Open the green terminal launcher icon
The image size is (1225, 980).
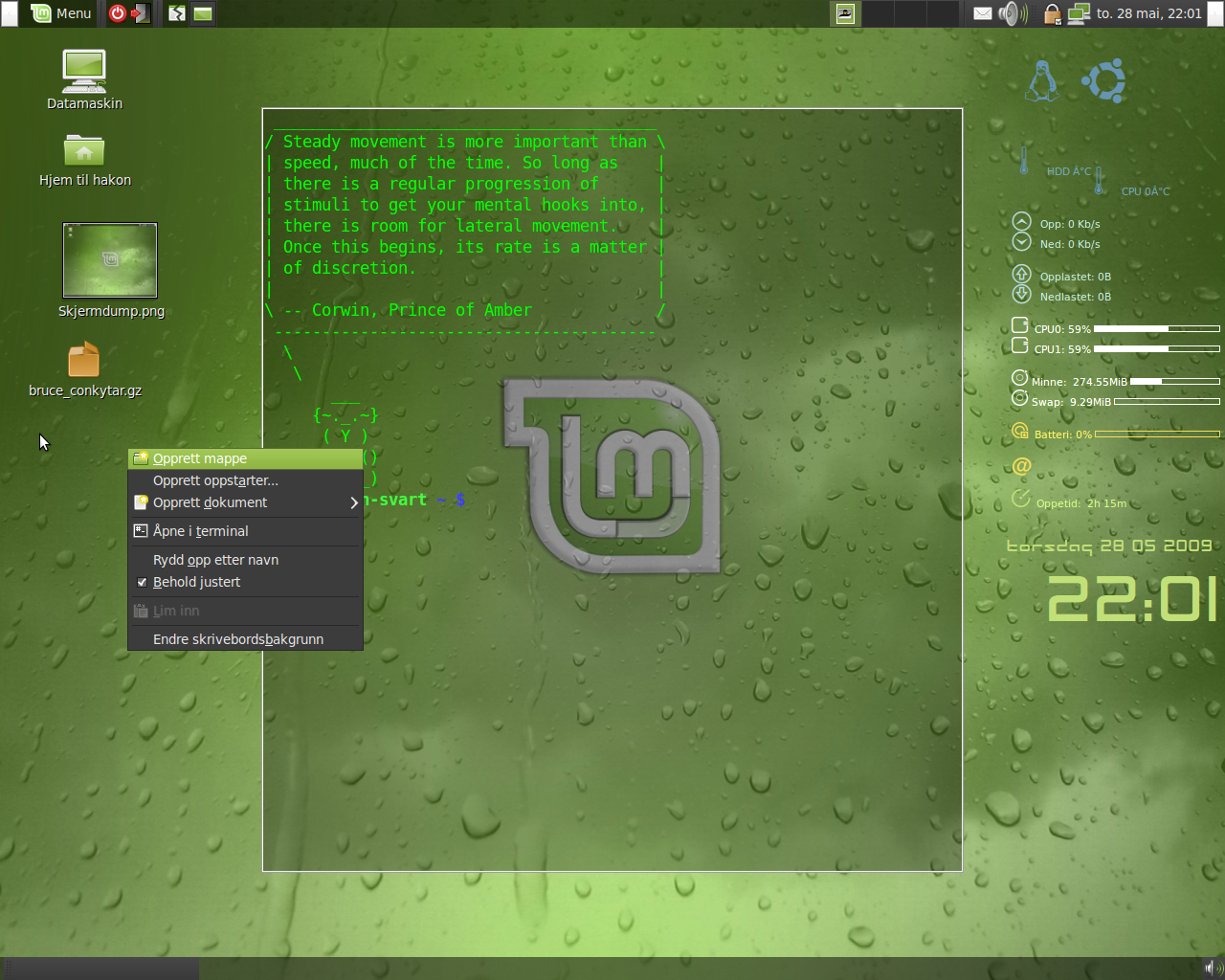tap(202, 13)
